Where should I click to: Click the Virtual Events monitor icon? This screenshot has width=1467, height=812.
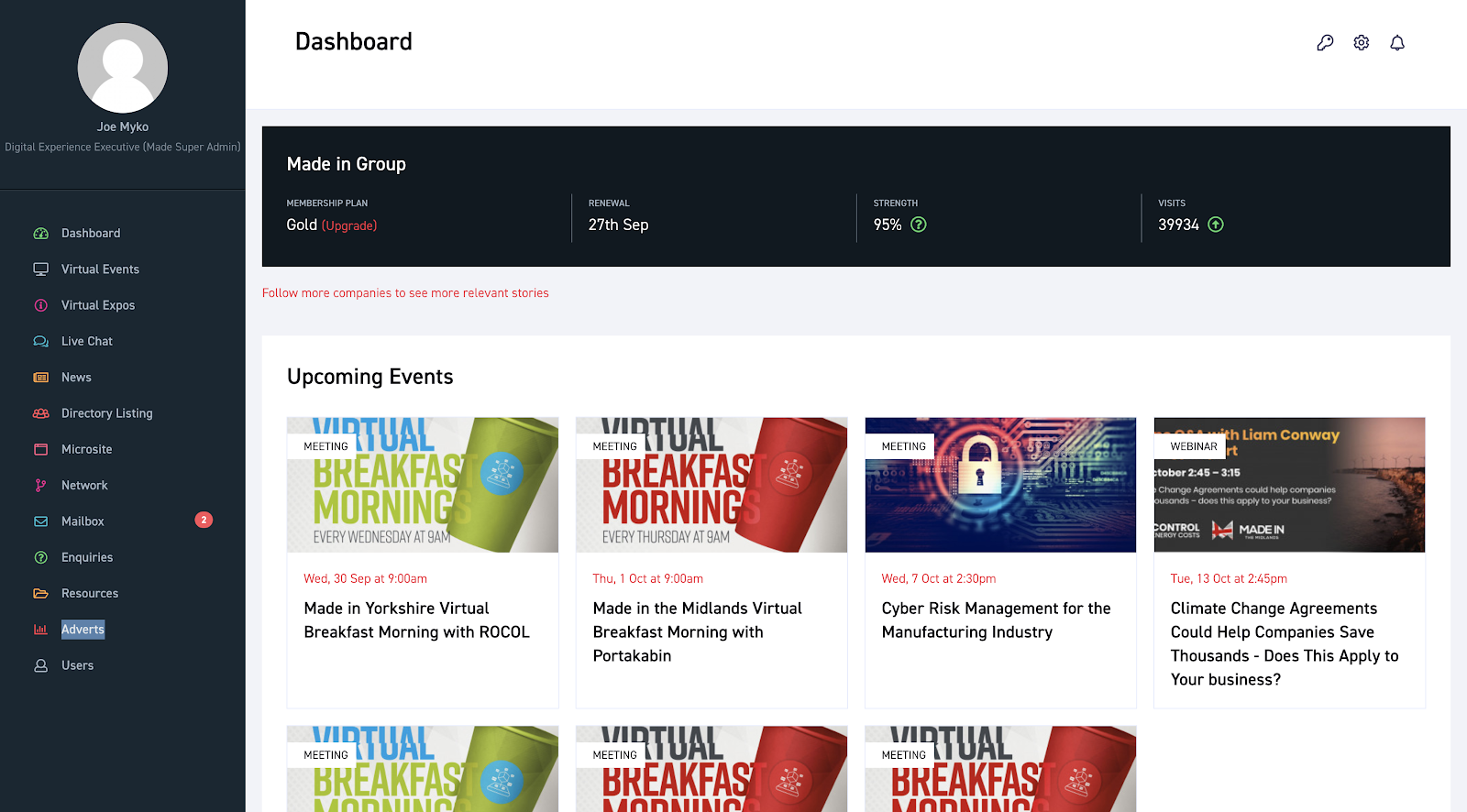[40, 269]
